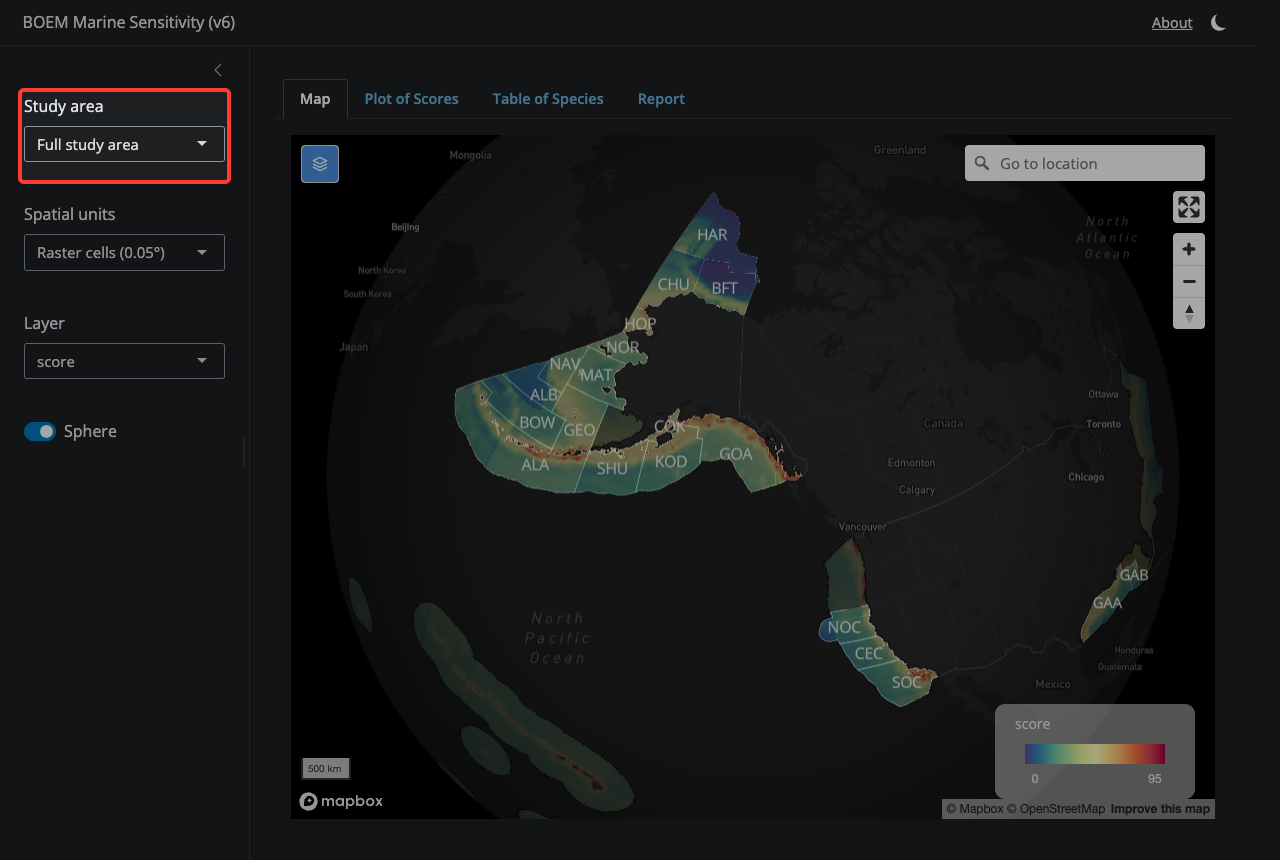Open the map layers control button
The image size is (1280, 860).
pos(320,164)
